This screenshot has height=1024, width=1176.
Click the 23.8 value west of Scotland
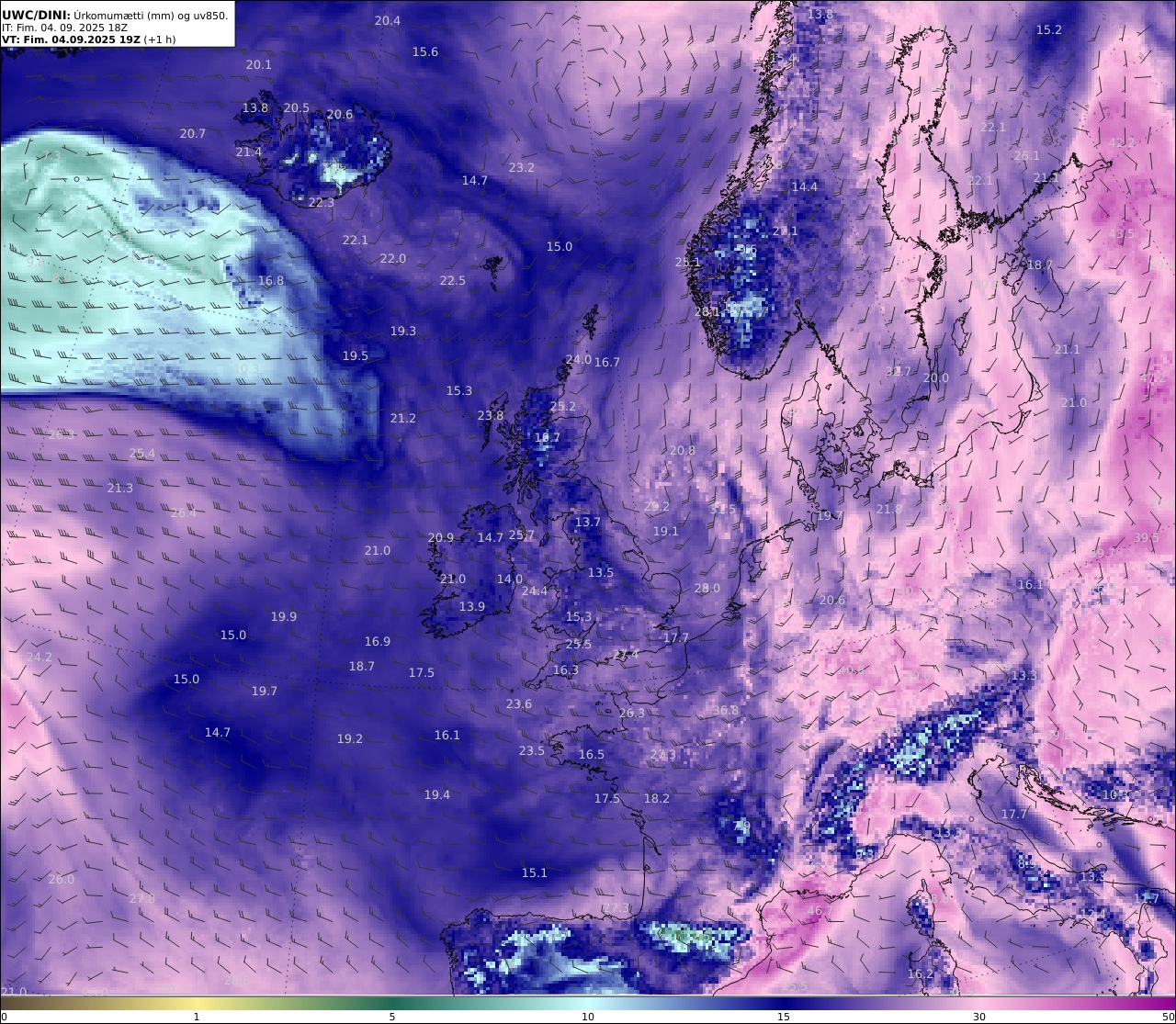point(491,415)
